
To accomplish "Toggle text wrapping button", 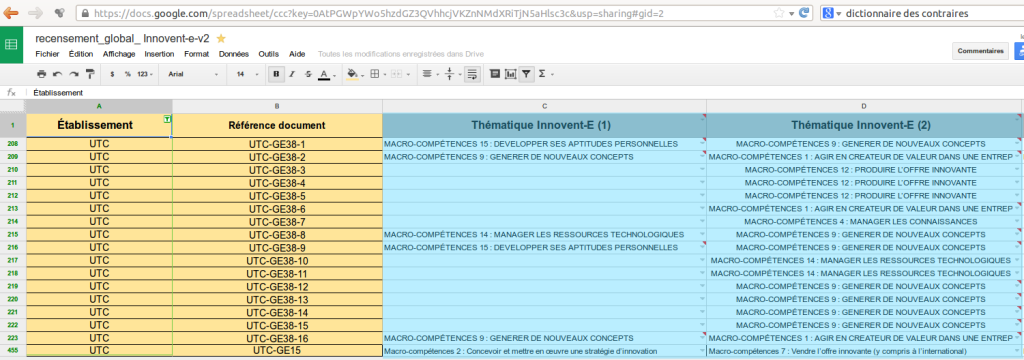I will point(473,74).
